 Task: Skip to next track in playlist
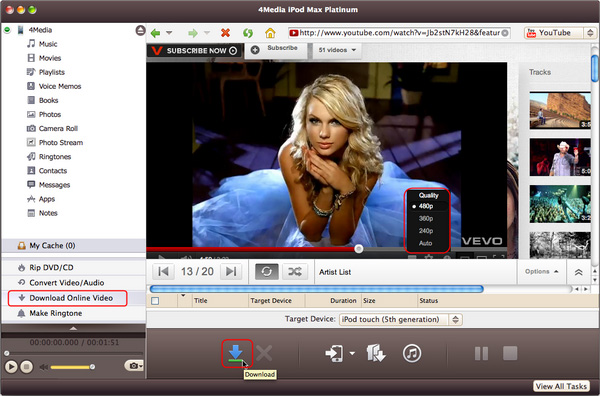pos(231,272)
